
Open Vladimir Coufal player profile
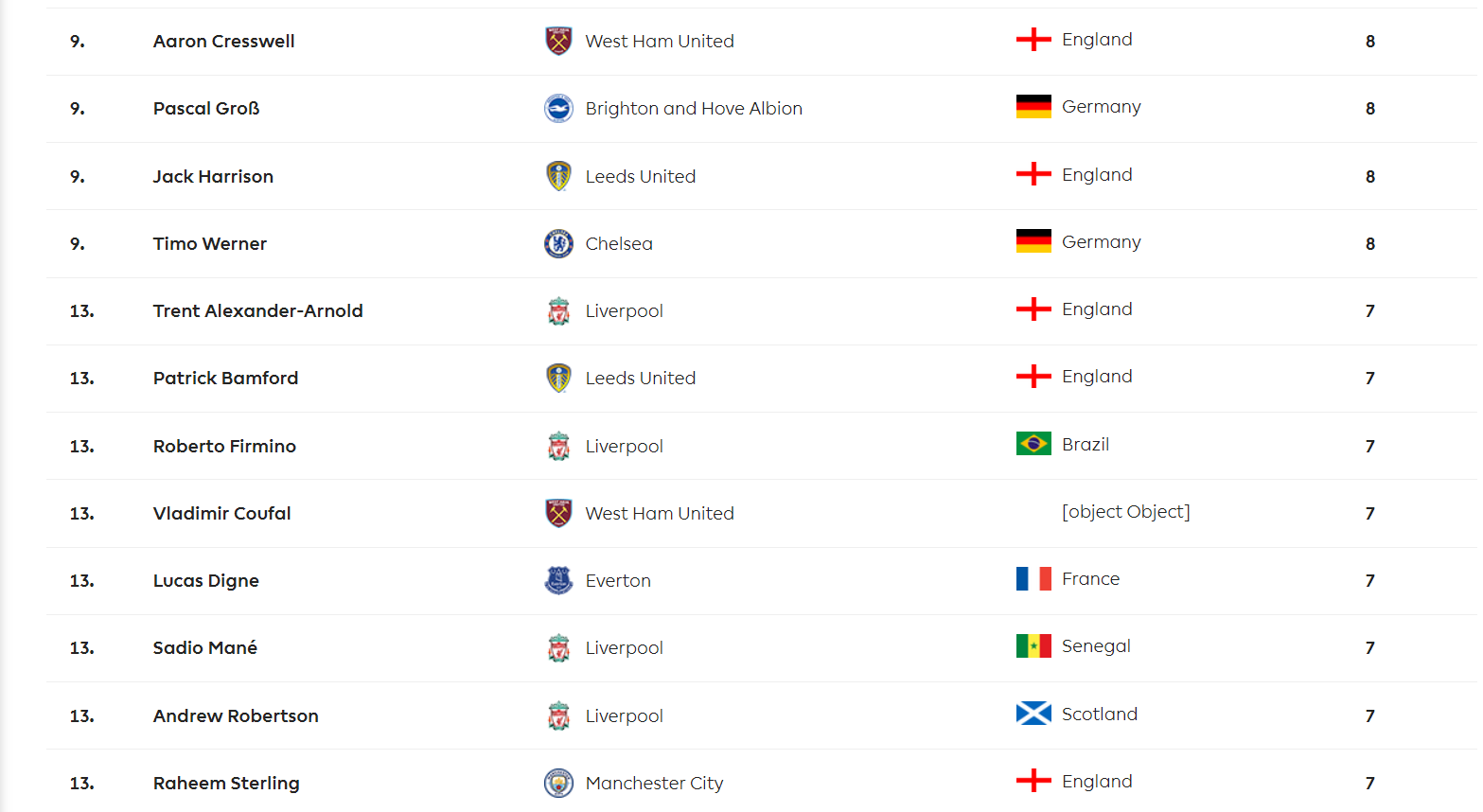coord(221,513)
